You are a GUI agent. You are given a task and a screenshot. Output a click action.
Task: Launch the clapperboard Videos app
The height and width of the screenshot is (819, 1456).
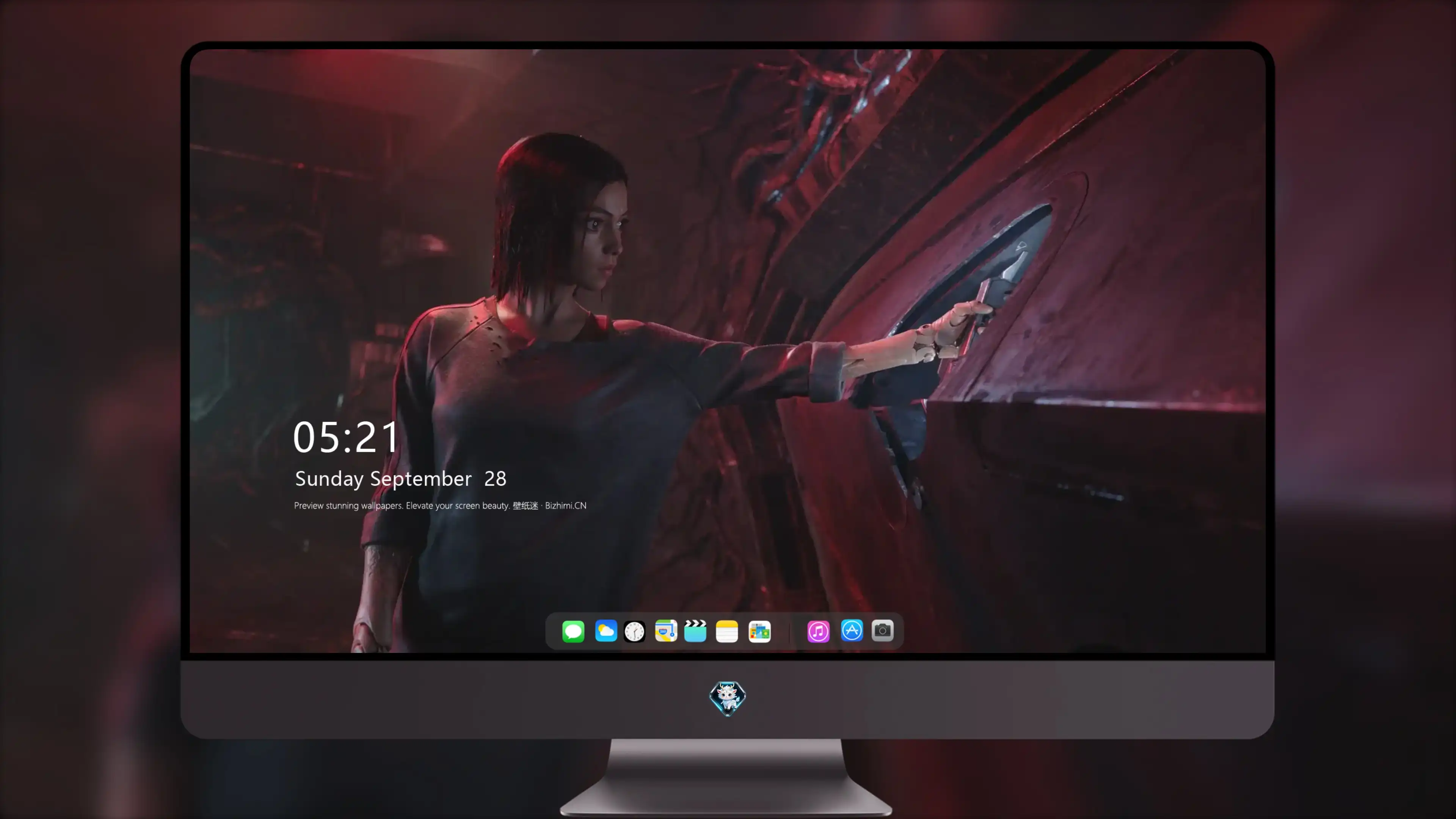click(695, 631)
